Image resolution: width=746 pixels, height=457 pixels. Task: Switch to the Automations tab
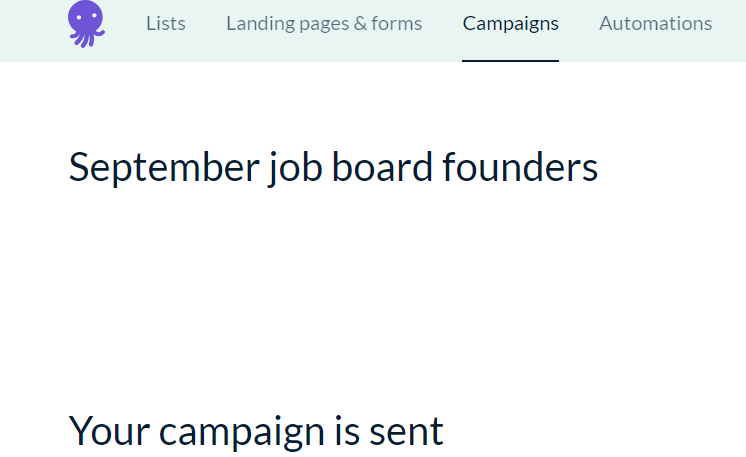click(x=655, y=23)
